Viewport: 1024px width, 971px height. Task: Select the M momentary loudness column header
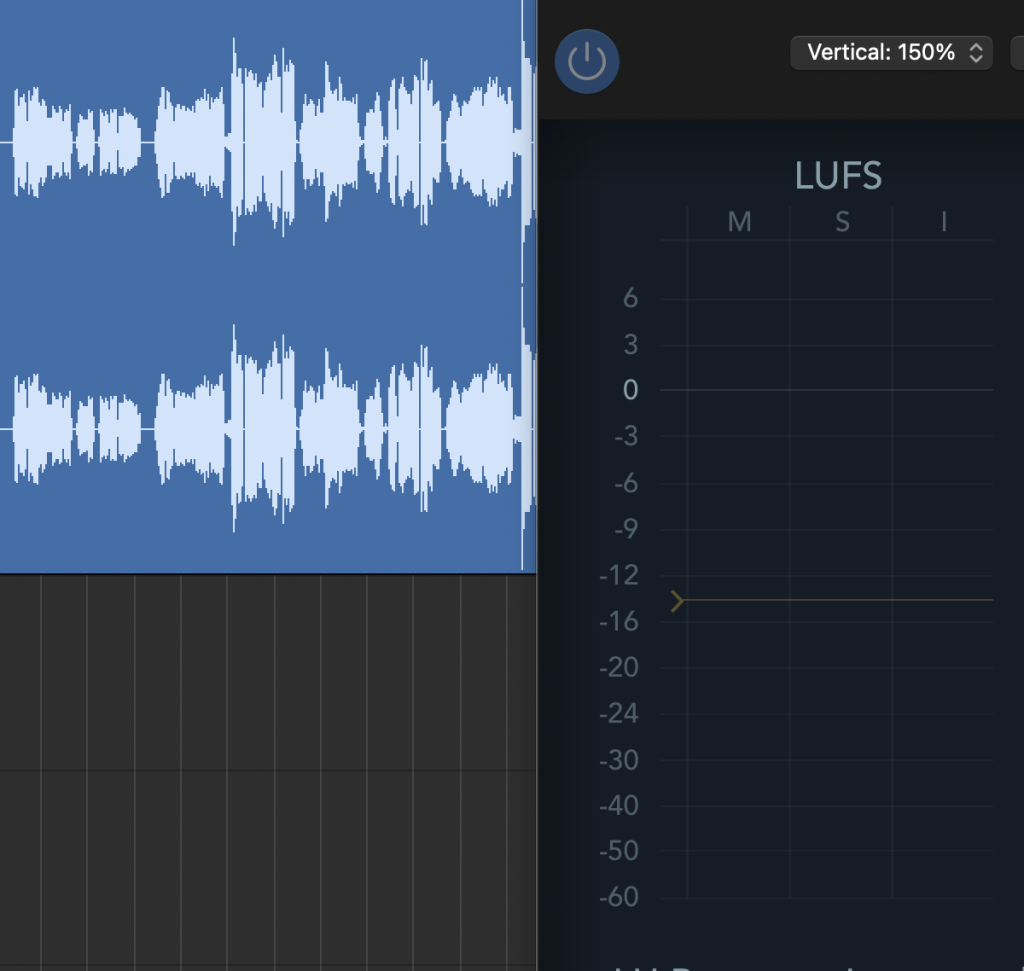[x=739, y=222]
